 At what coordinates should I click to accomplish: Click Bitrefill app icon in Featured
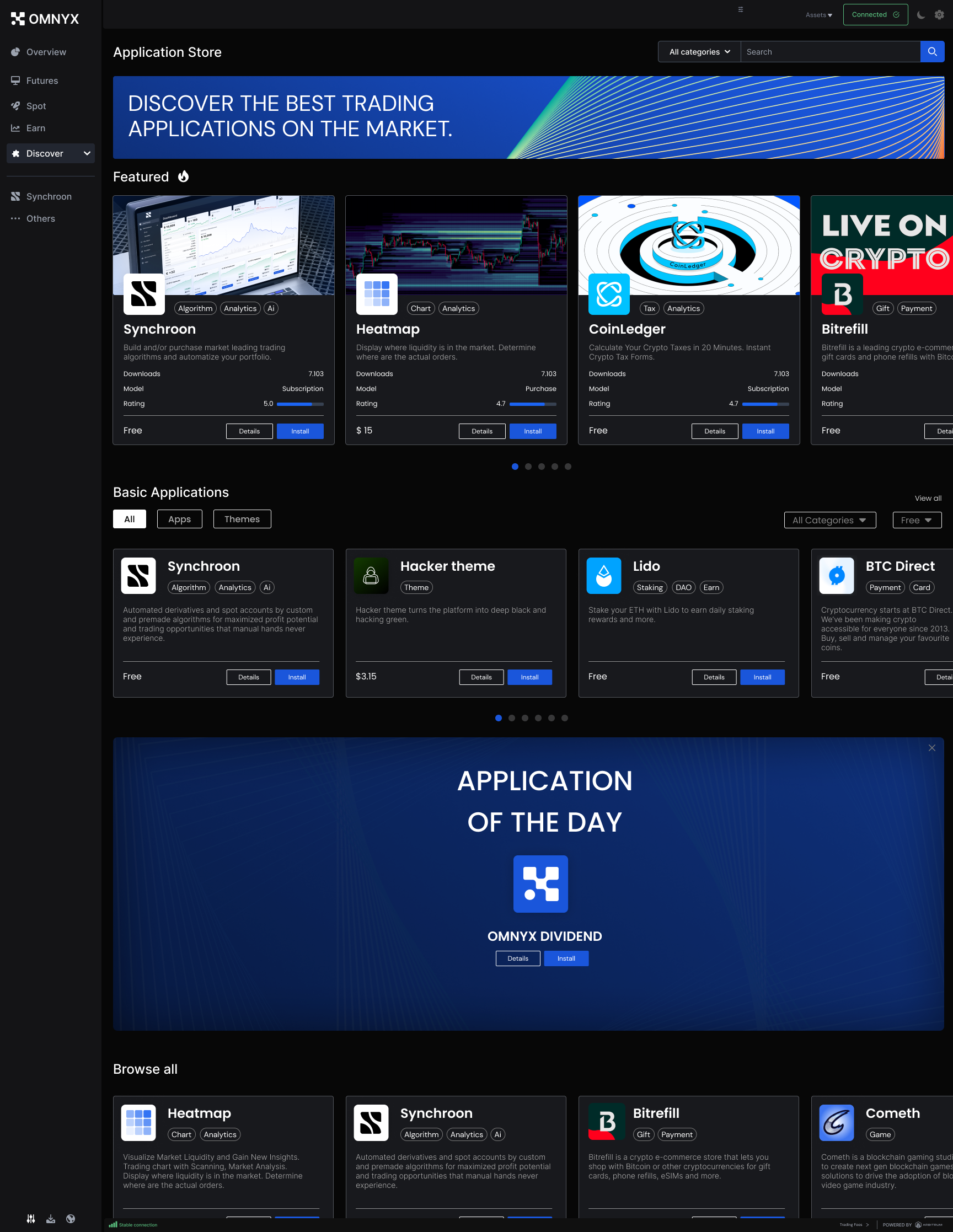click(x=842, y=294)
